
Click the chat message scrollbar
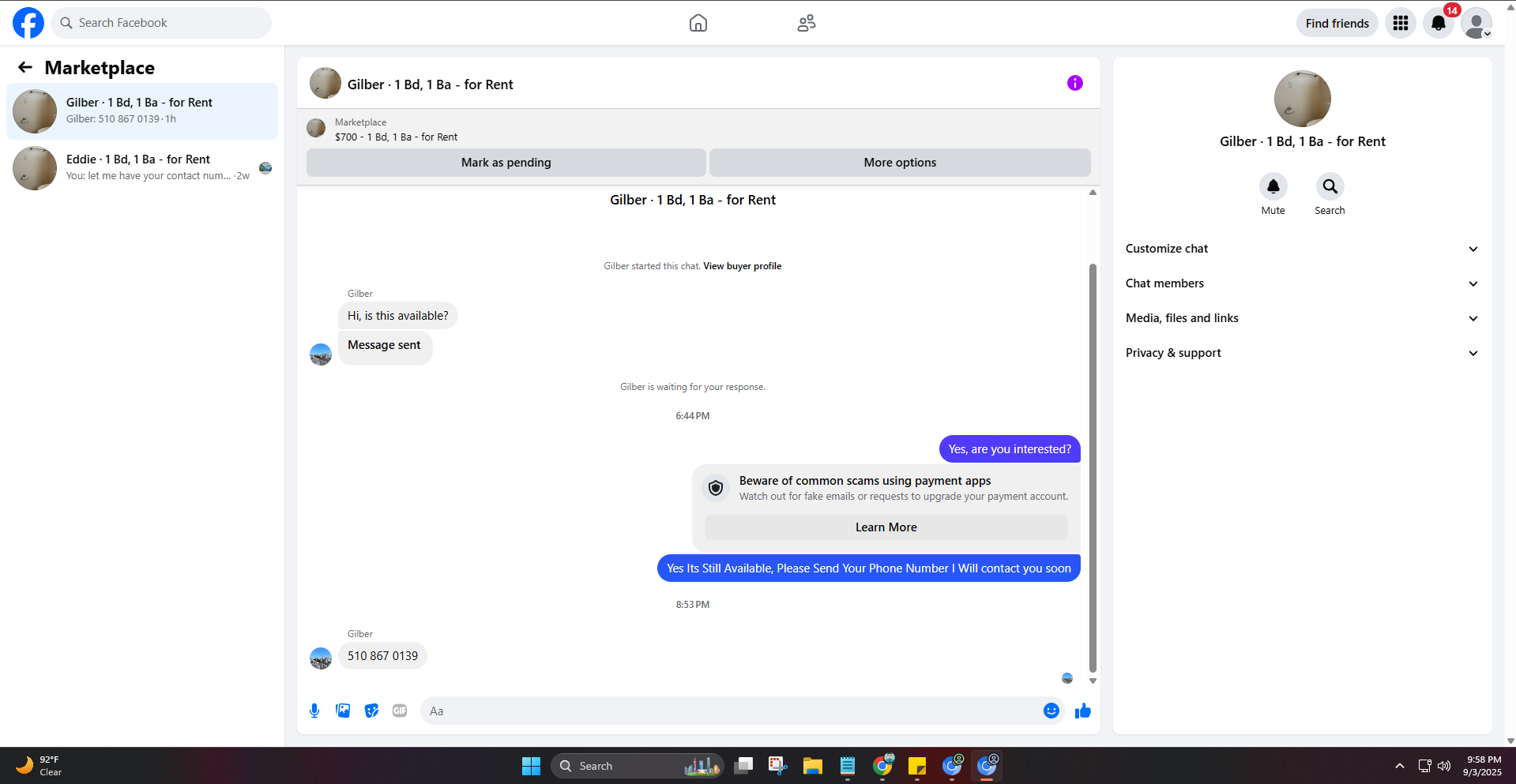[x=1093, y=467]
